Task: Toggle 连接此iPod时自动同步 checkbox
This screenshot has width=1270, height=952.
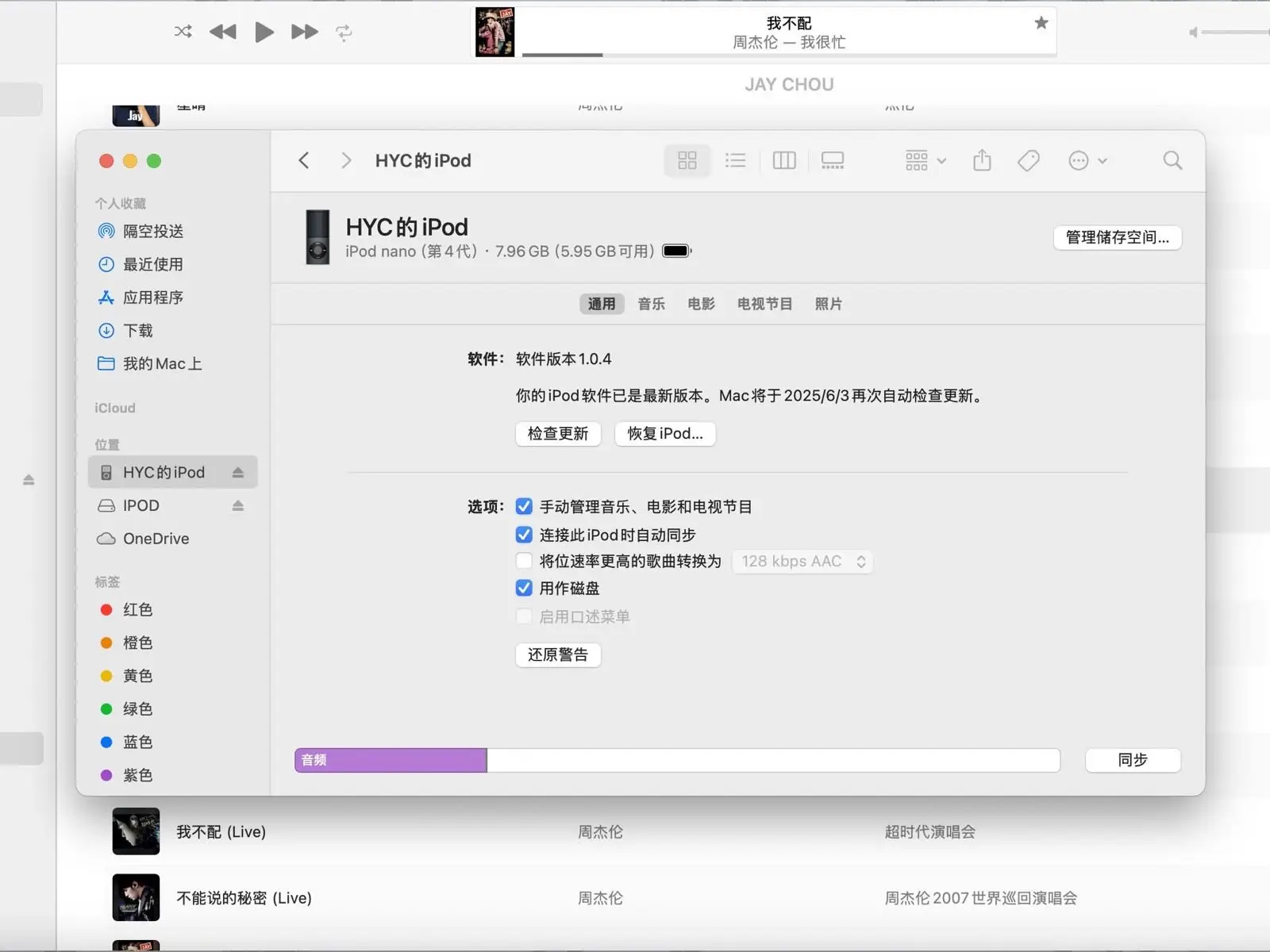Action: coord(524,535)
